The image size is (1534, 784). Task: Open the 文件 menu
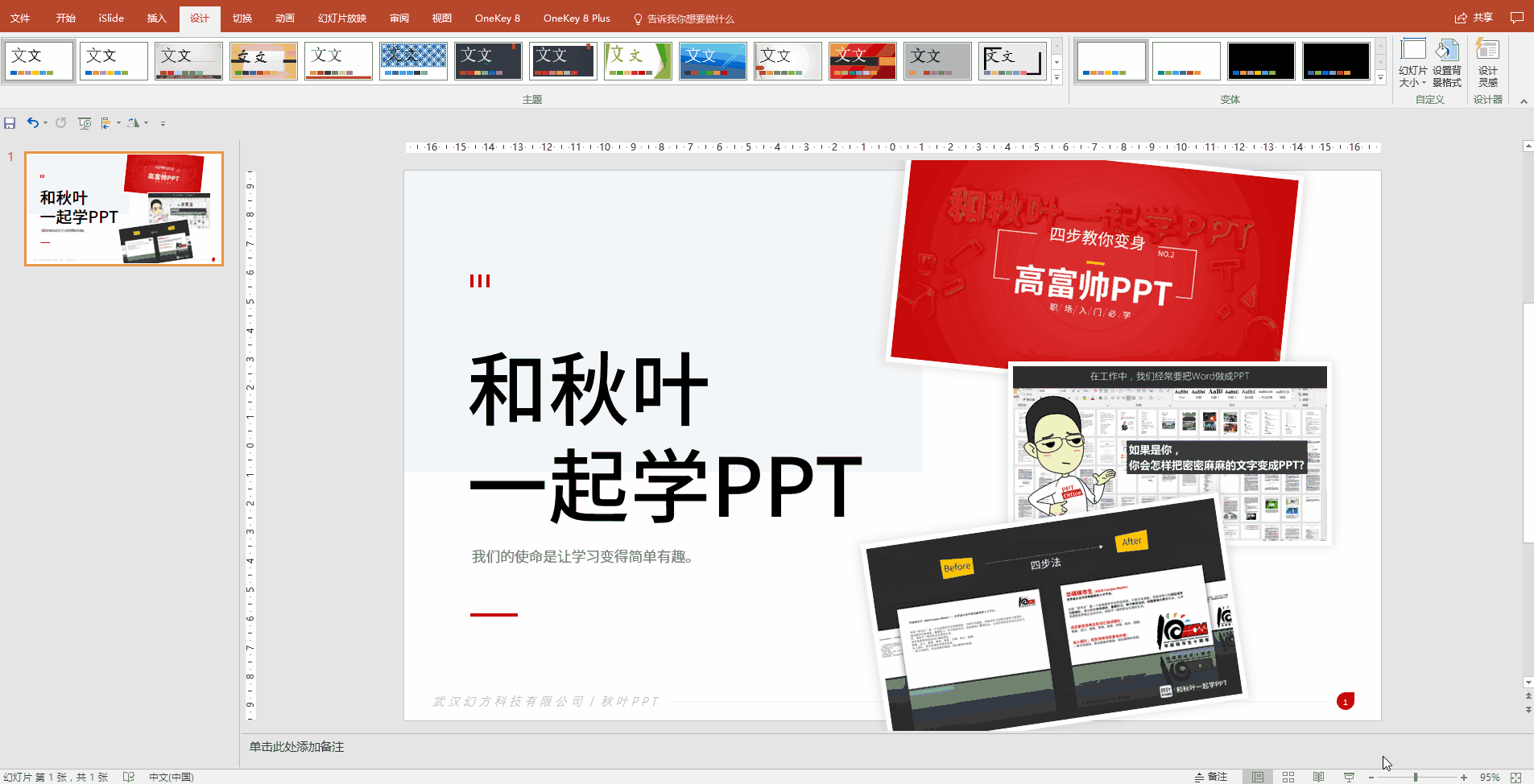tap(20, 18)
